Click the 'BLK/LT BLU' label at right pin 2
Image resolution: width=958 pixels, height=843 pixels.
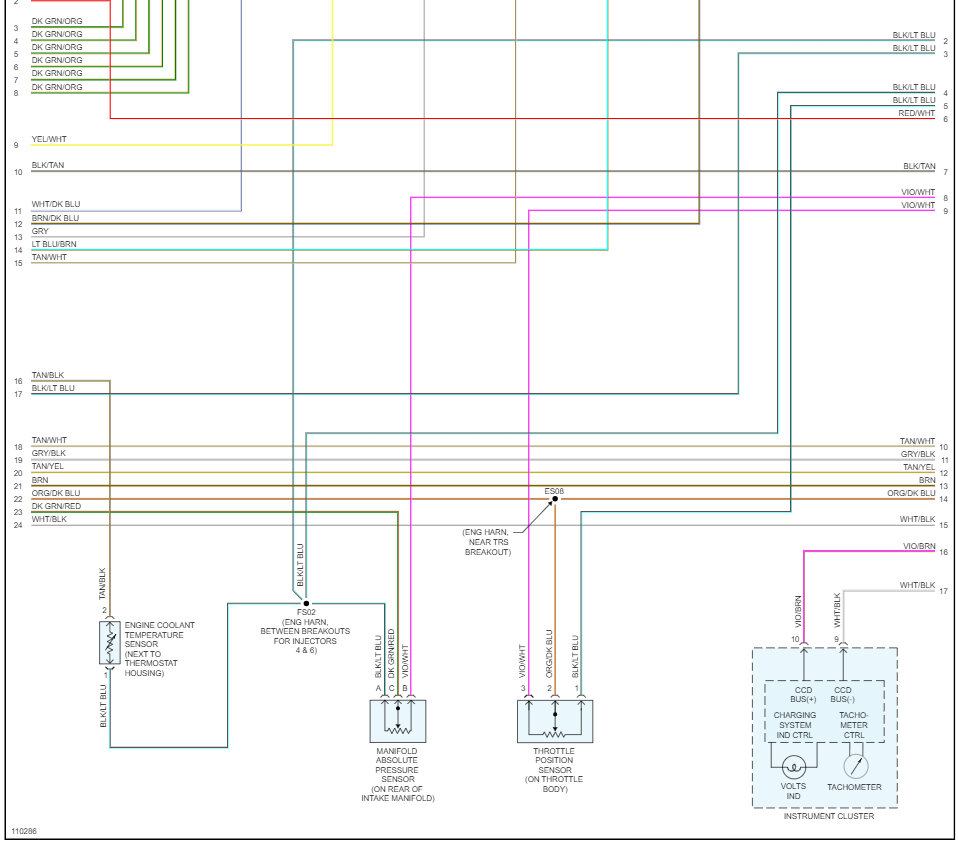(x=913, y=35)
